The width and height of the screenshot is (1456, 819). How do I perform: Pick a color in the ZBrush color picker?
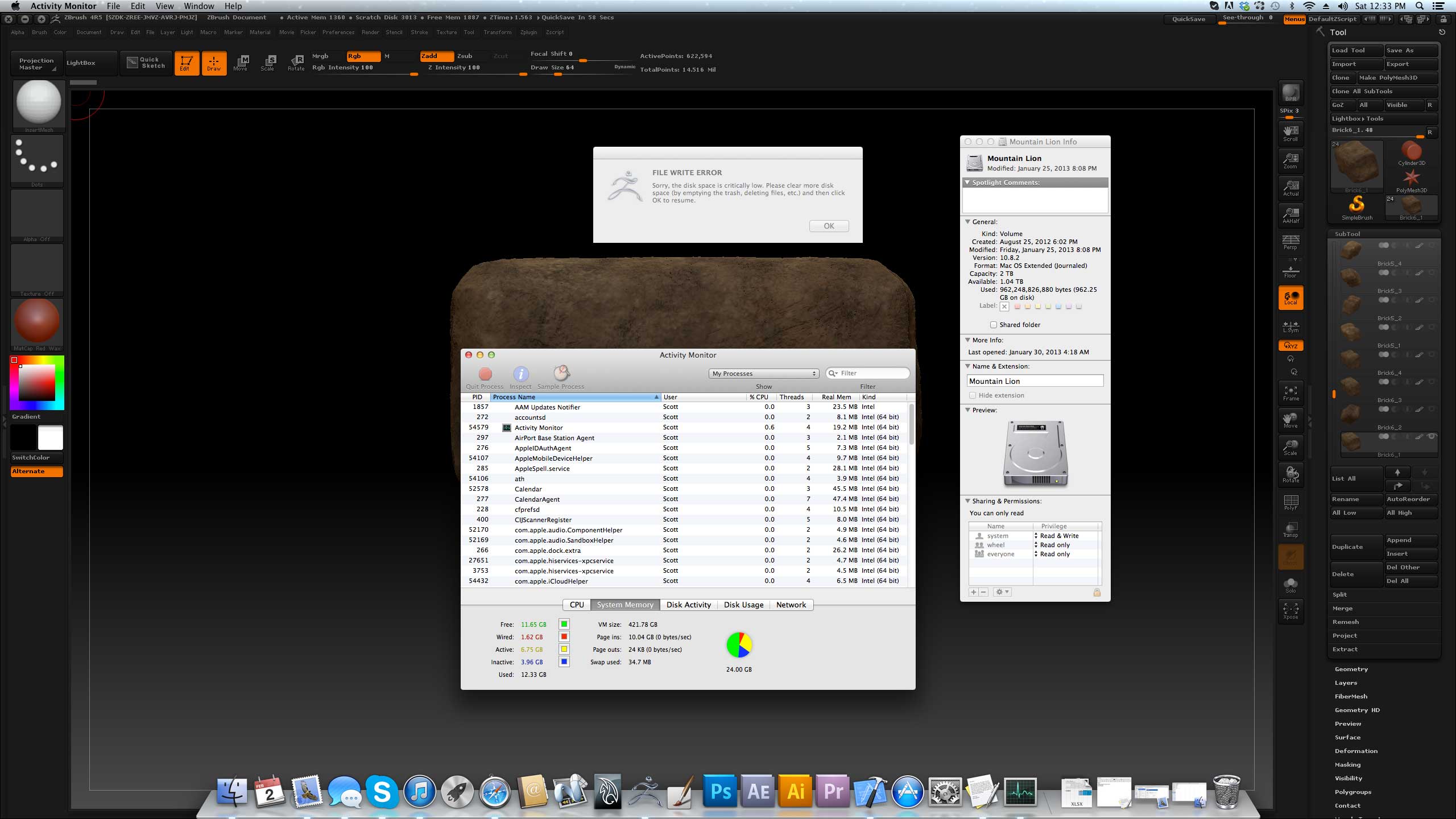37,383
